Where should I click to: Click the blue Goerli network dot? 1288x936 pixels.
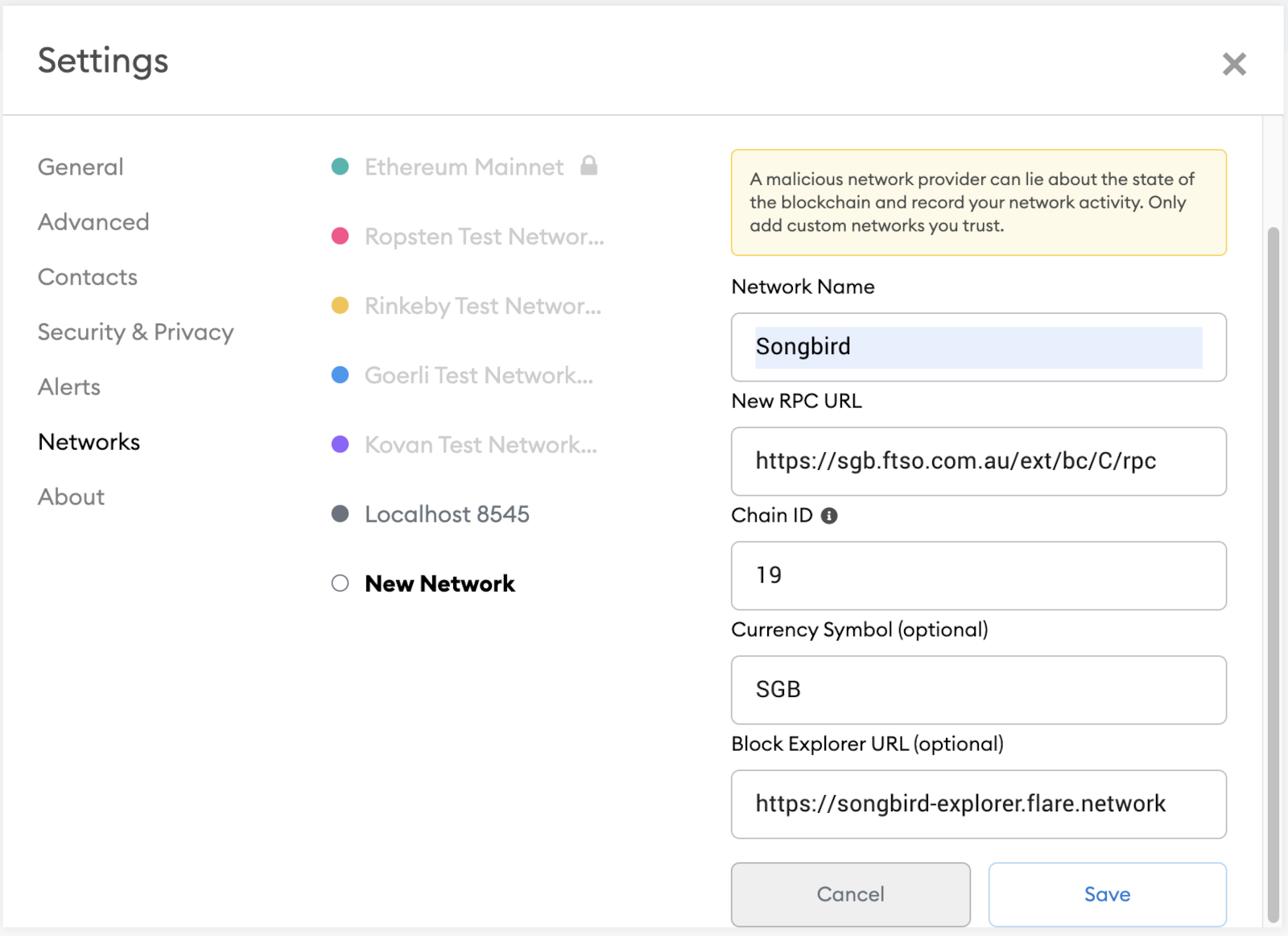(340, 375)
